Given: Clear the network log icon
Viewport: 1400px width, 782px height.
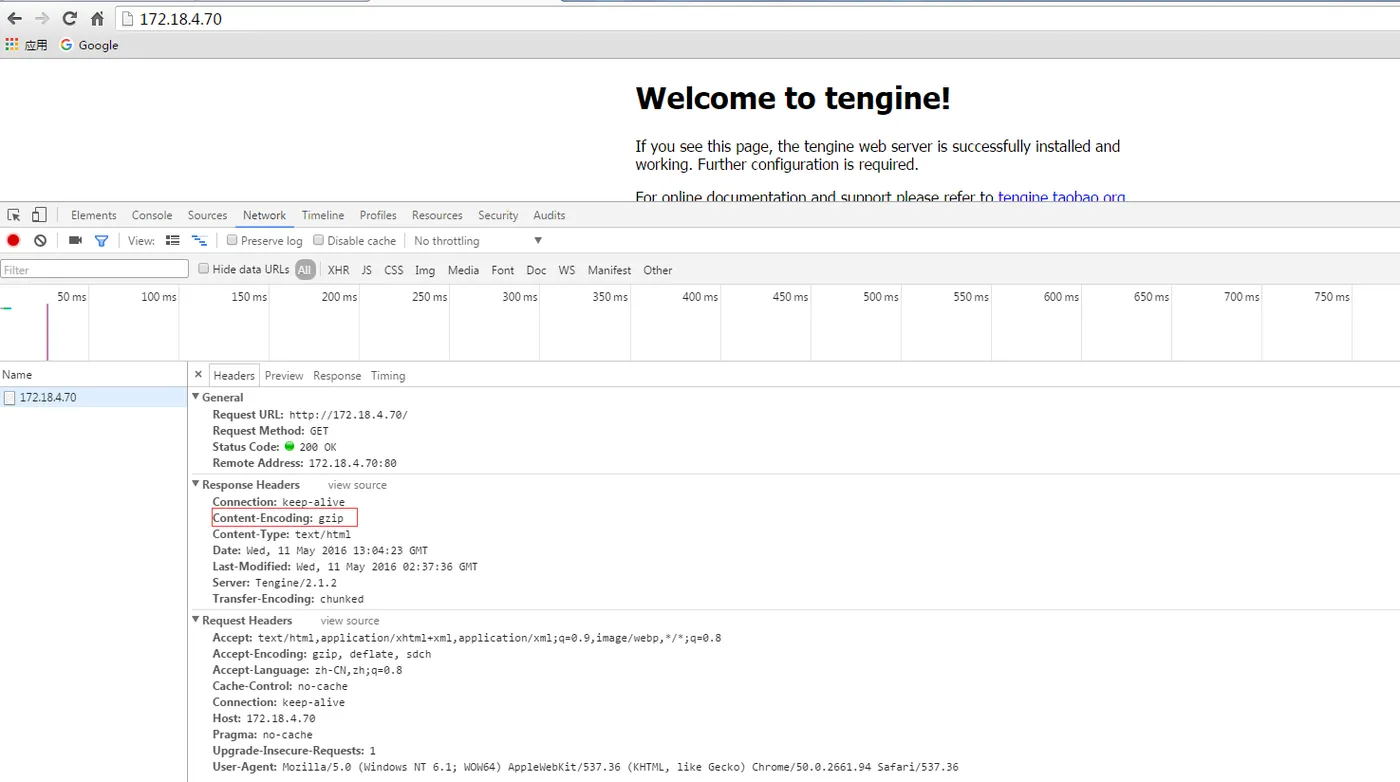Looking at the screenshot, I should click(x=40, y=241).
